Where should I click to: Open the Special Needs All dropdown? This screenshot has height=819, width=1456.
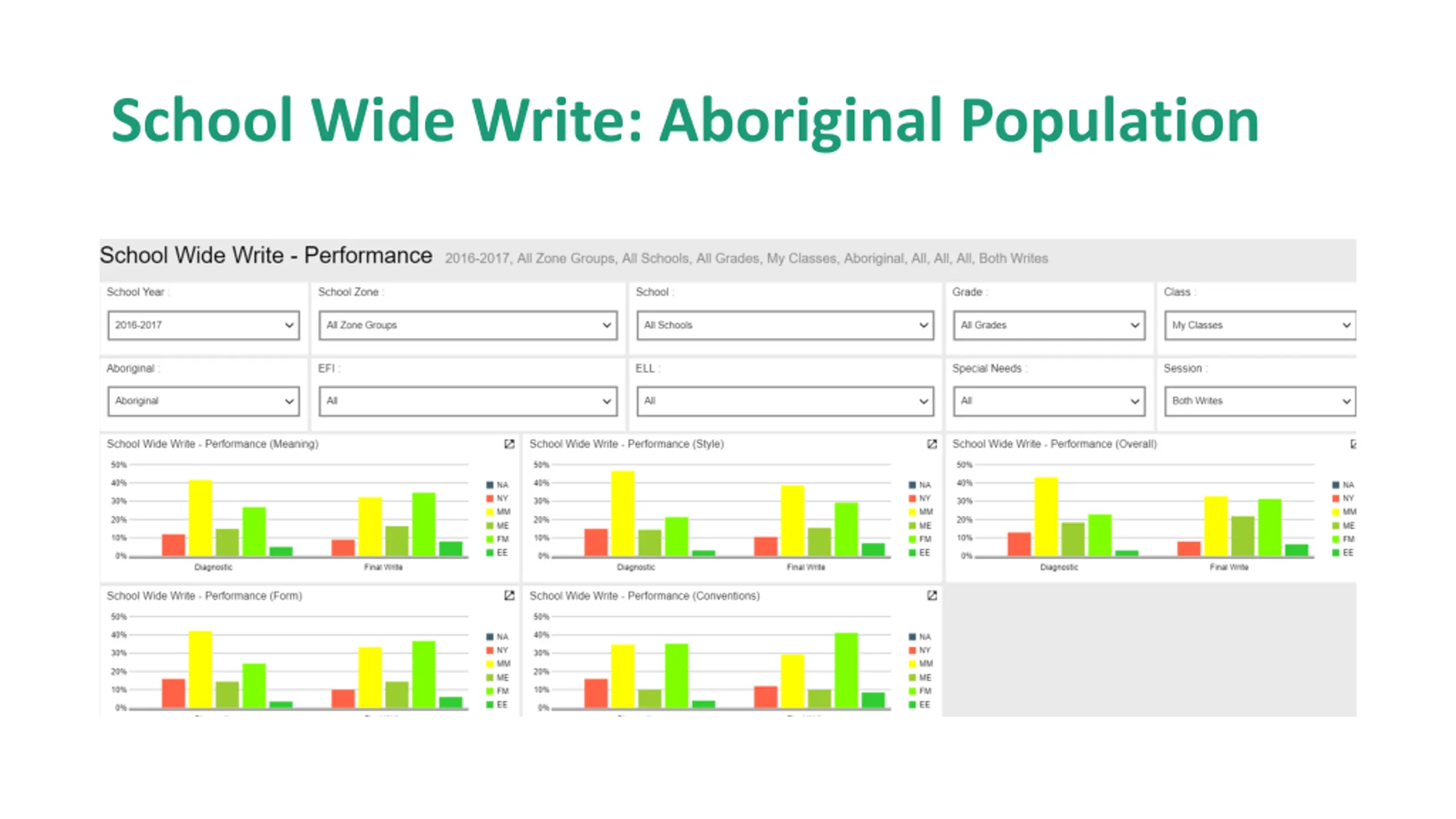[1049, 401]
